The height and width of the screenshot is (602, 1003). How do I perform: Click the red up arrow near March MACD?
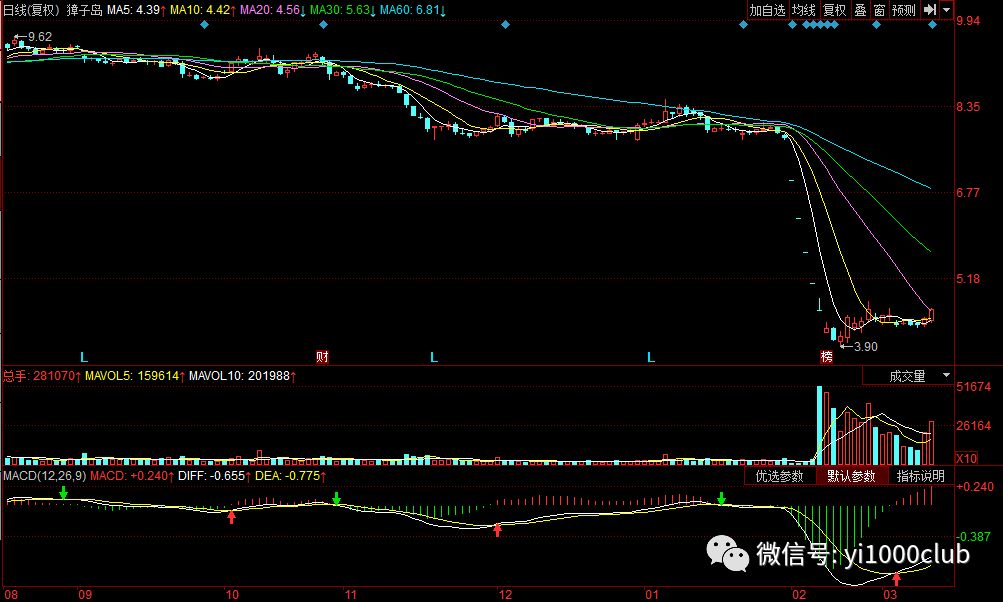coord(896,579)
